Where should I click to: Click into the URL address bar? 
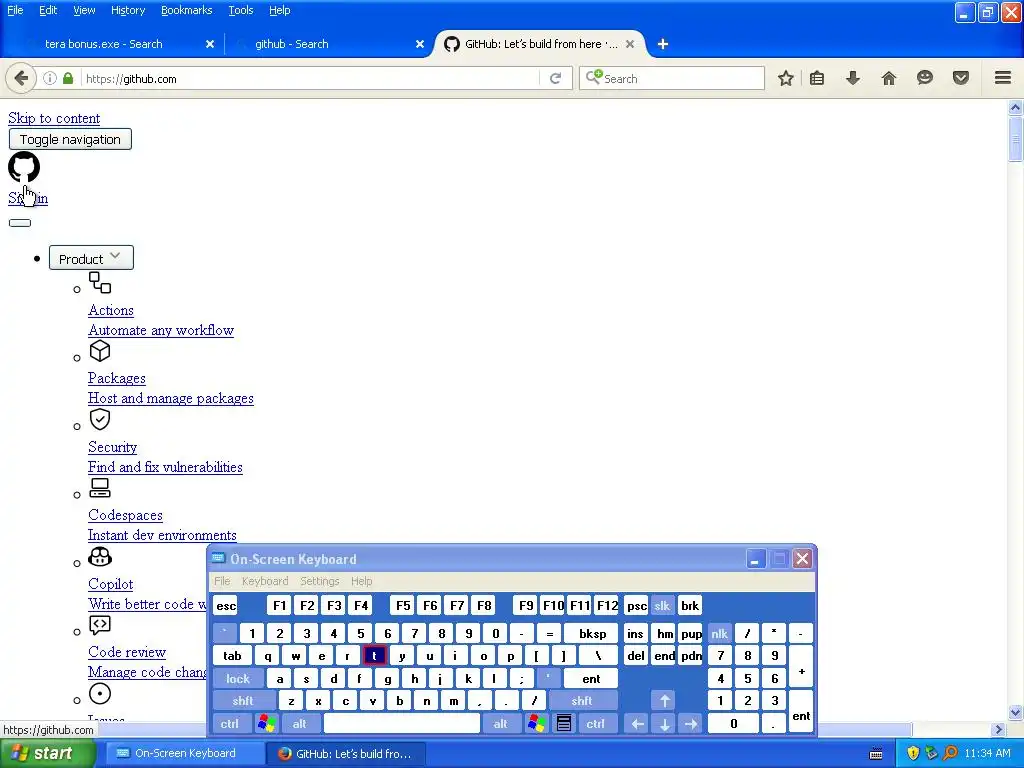point(310,78)
